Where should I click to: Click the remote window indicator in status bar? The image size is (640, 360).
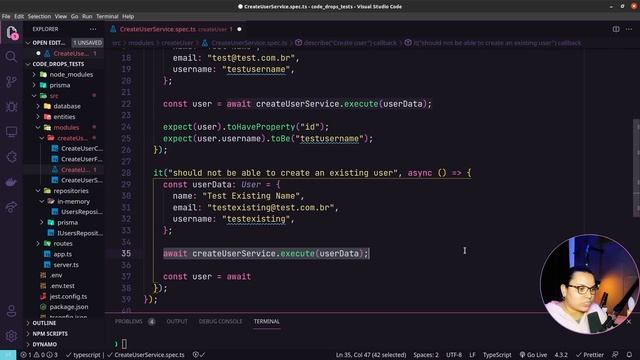(x=8, y=355)
